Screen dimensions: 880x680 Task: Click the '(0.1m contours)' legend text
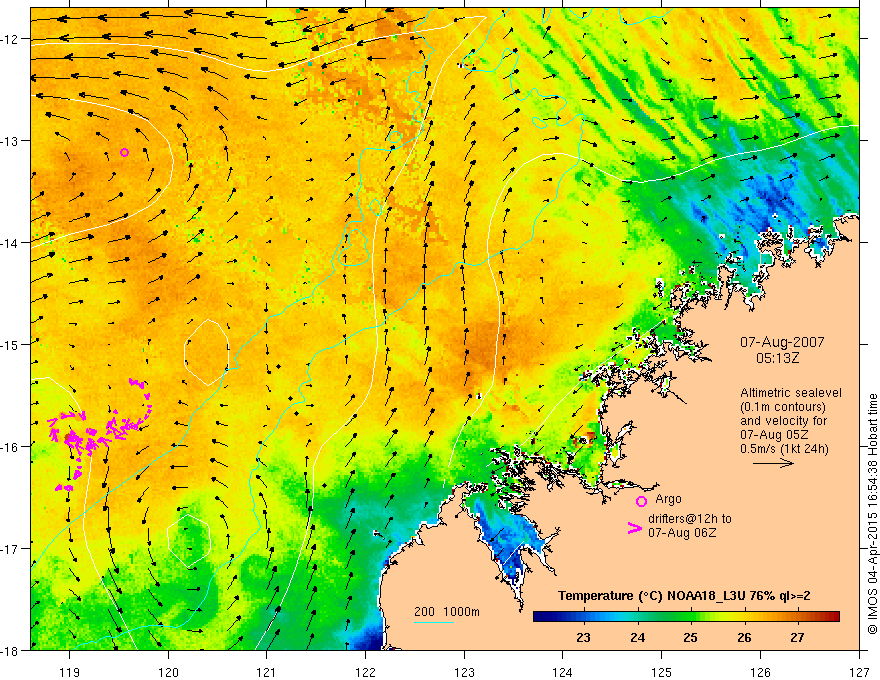point(783,407)
